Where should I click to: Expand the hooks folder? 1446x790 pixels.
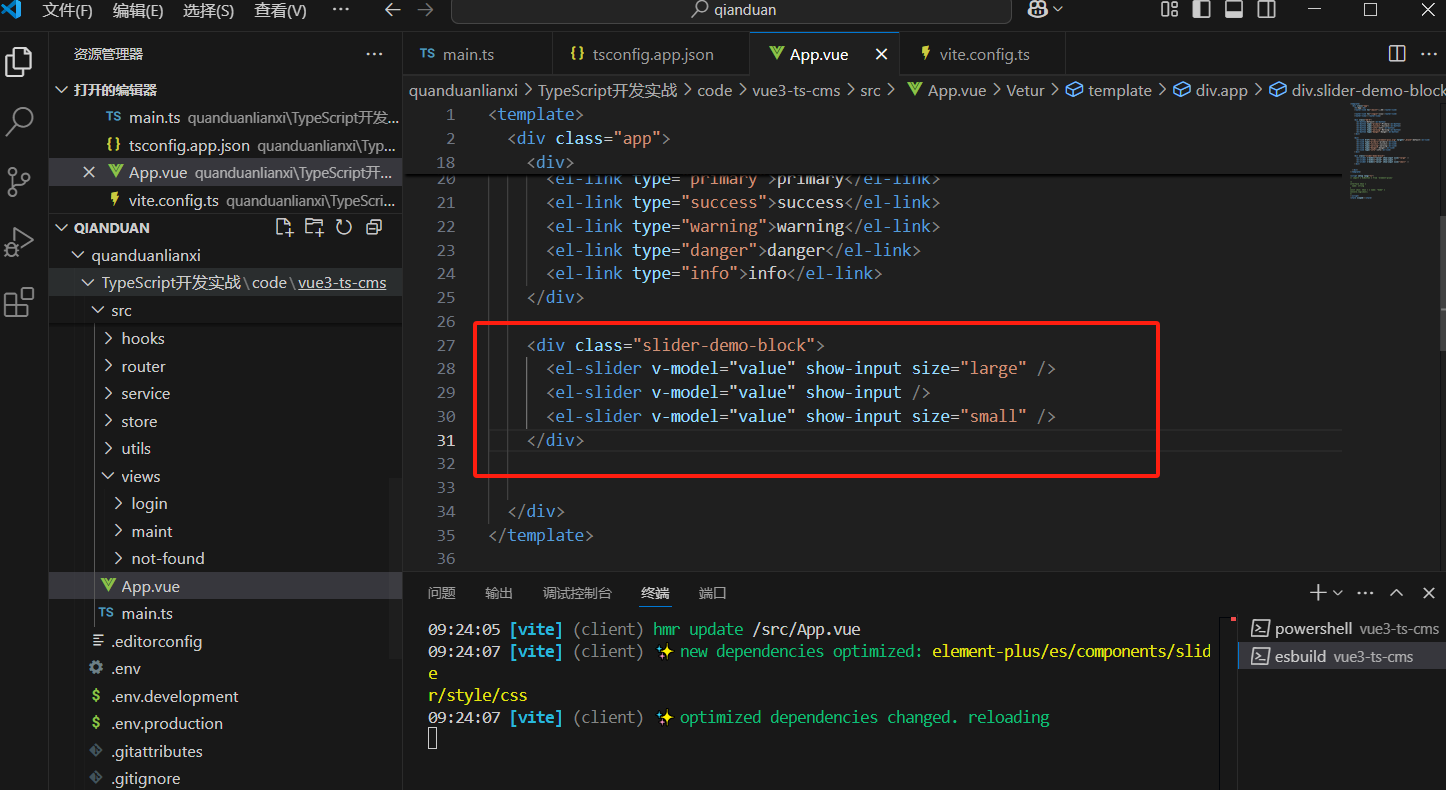[109, 339]
